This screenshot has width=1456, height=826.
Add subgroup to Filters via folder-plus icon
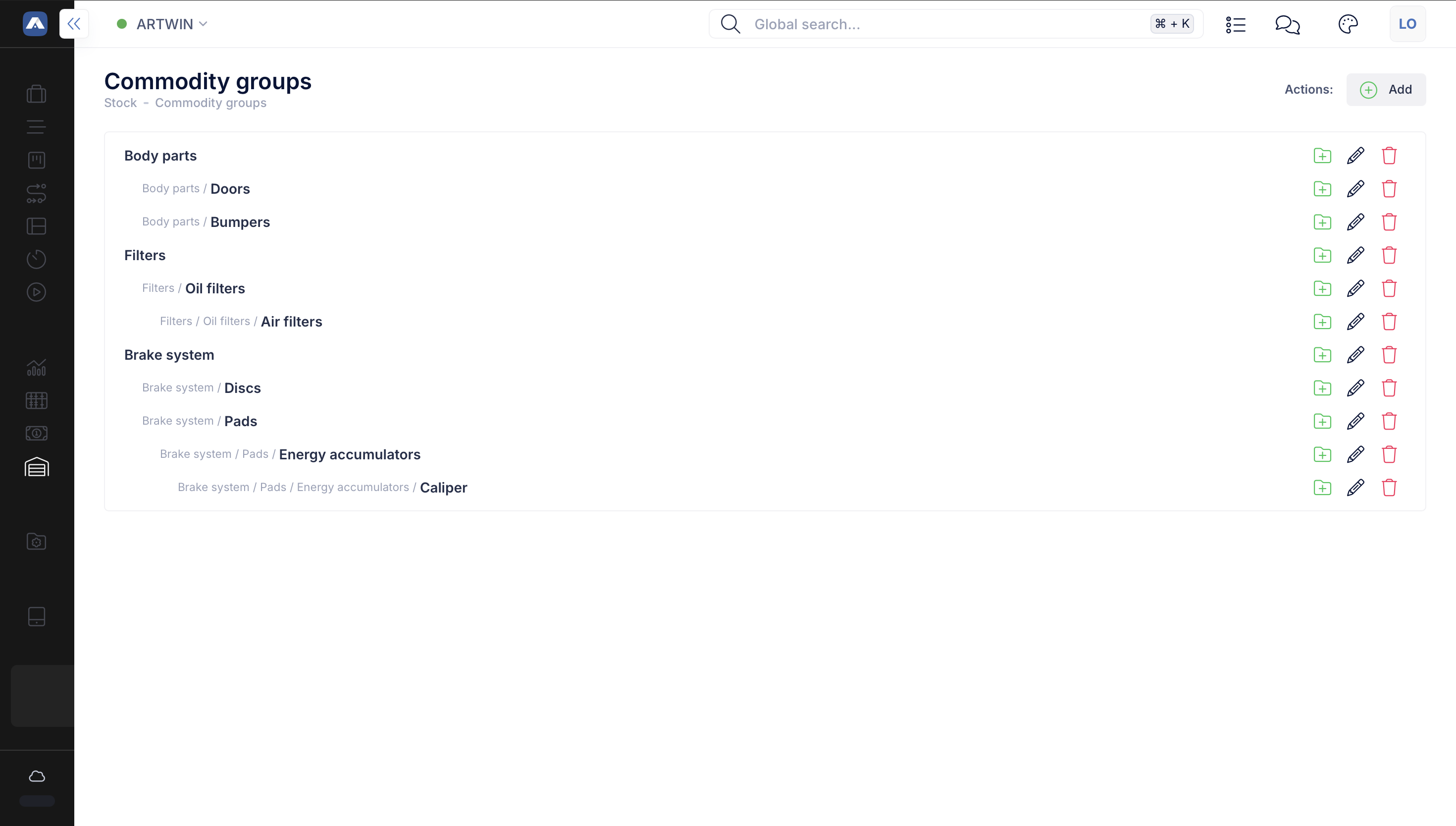point(1322,255)
